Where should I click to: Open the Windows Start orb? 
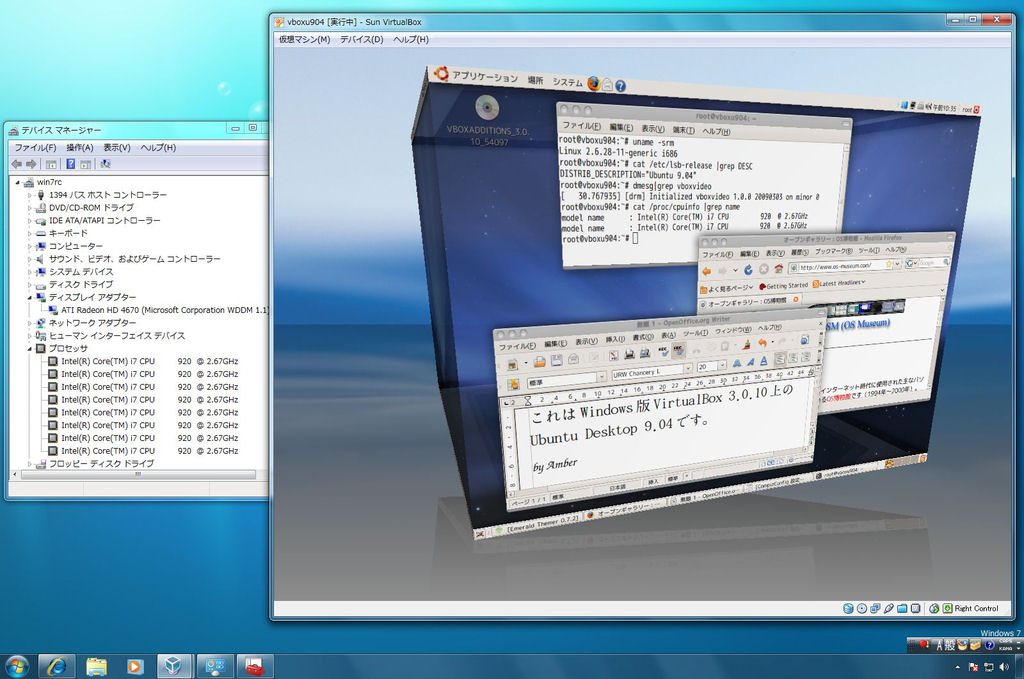tap(17, 667)
